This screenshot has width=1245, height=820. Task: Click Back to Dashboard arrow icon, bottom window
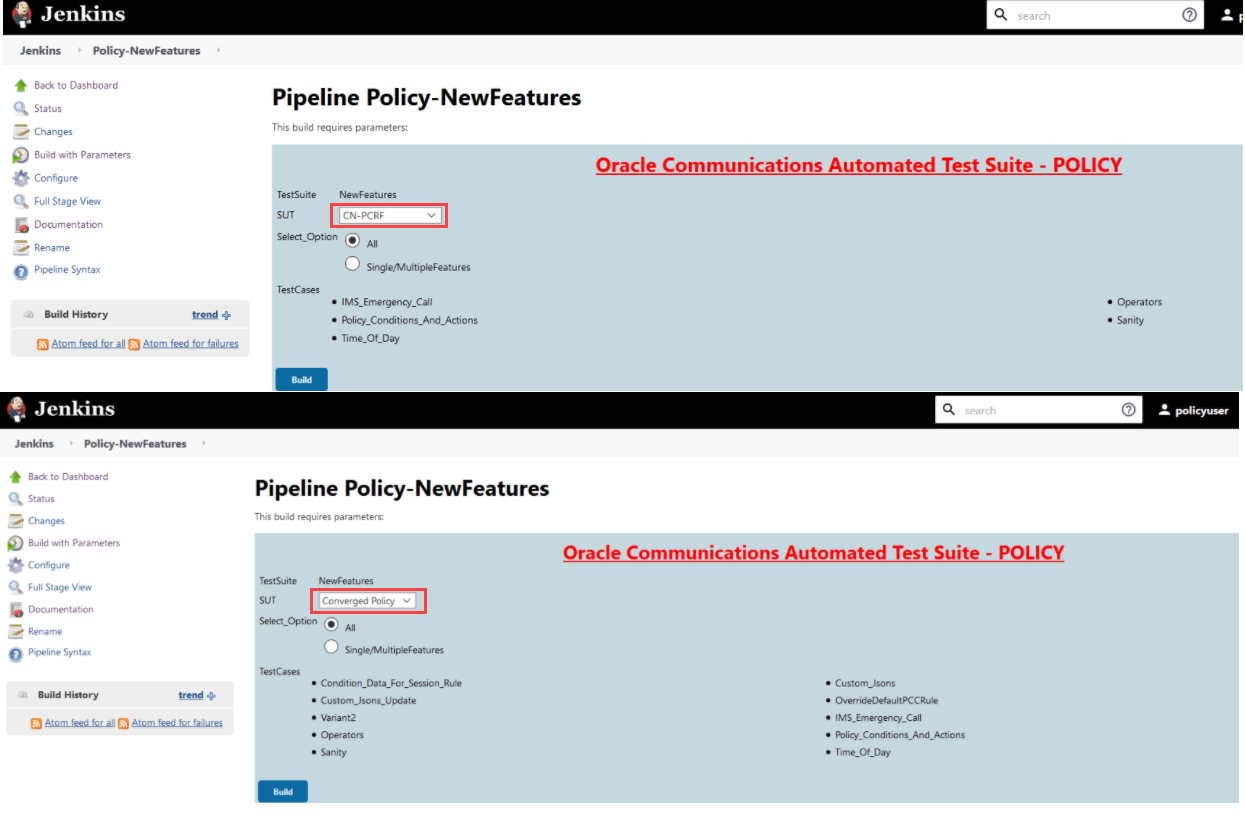point(16,477)
